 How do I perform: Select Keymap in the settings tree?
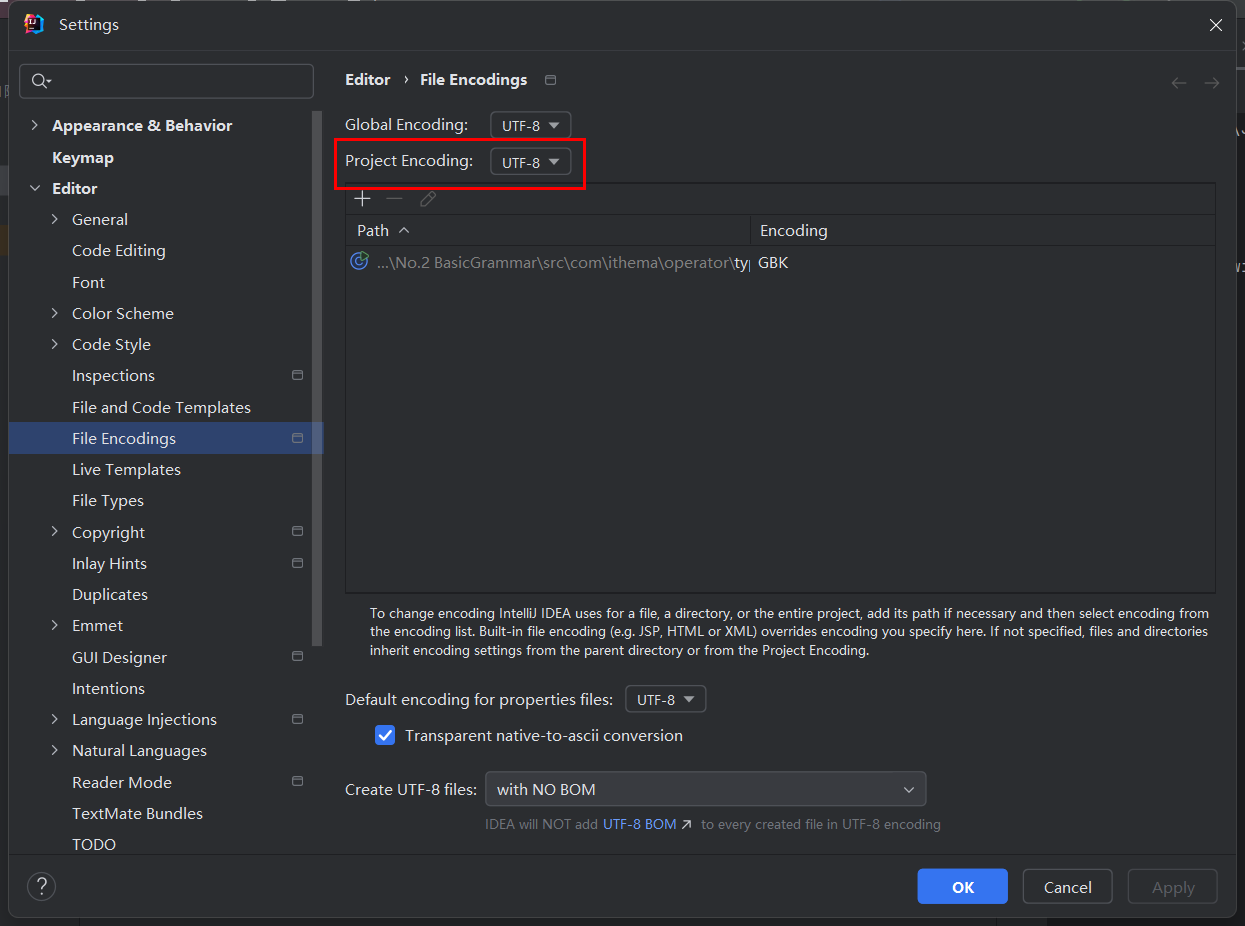[83, 157]
